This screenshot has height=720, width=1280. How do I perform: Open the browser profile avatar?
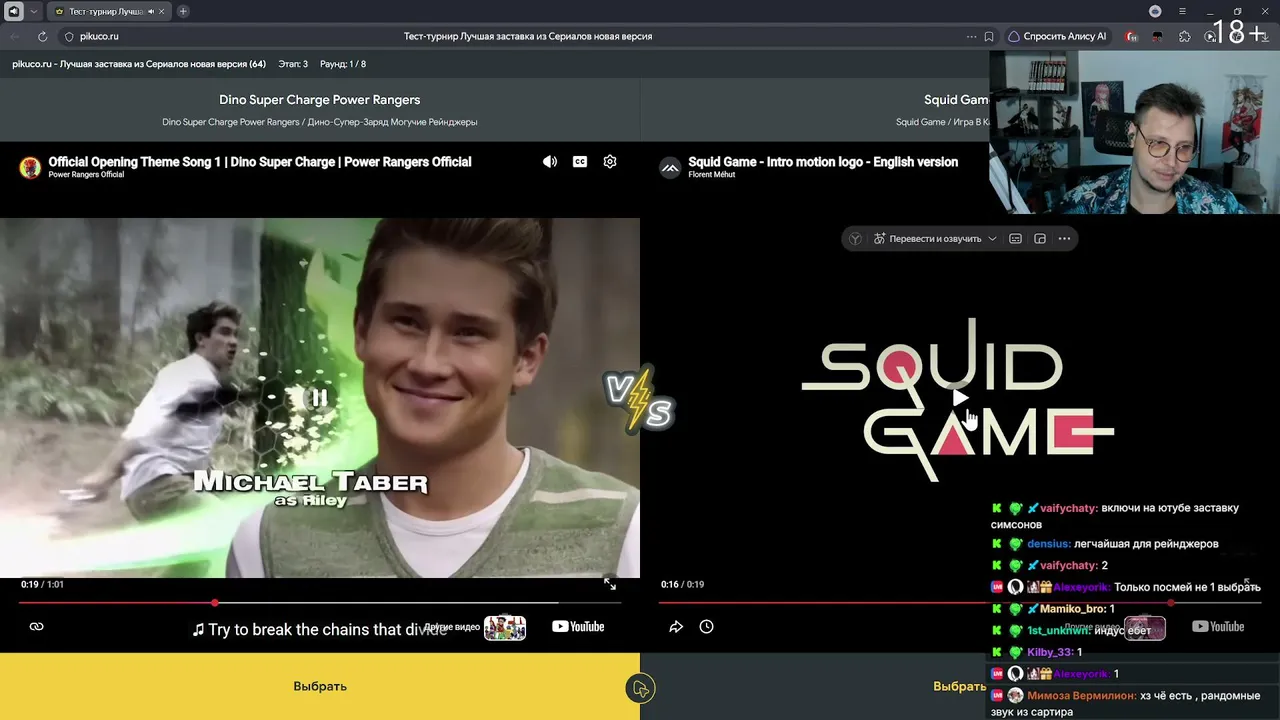[1156, 11]
